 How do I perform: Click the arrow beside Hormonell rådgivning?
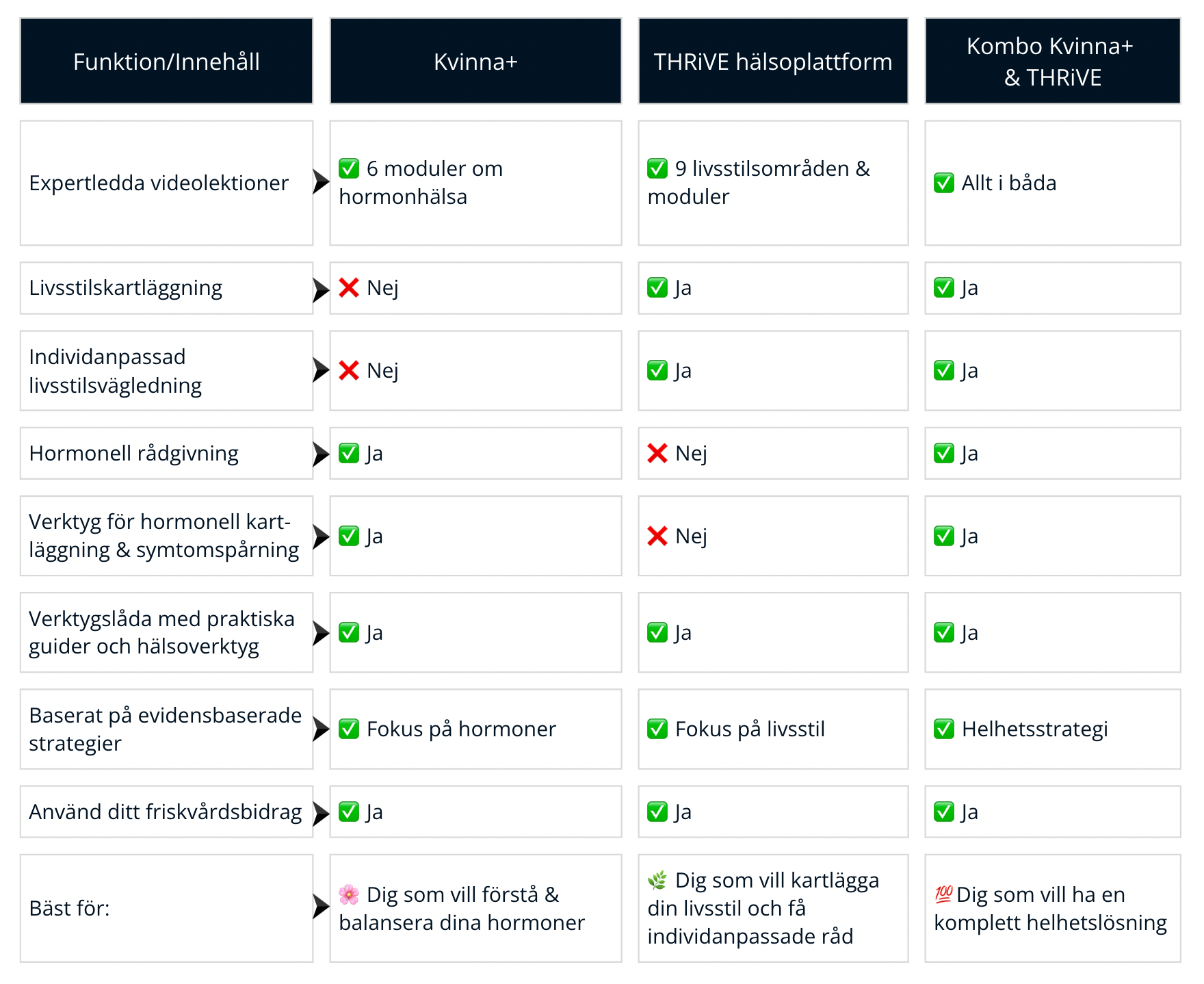pyautogui.click(x=321, y=454)
